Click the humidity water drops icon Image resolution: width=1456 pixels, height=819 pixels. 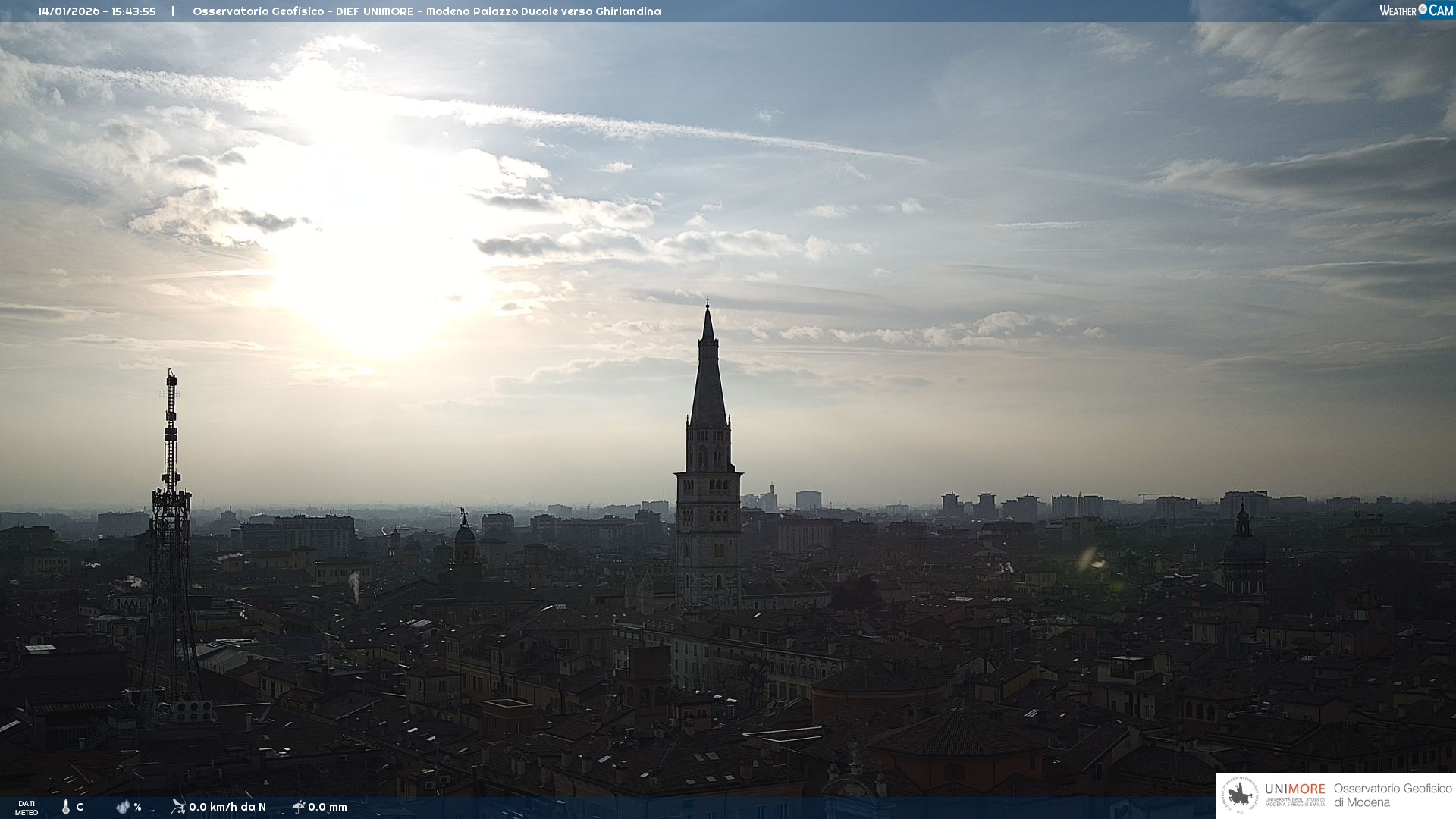tap(123, 807)
